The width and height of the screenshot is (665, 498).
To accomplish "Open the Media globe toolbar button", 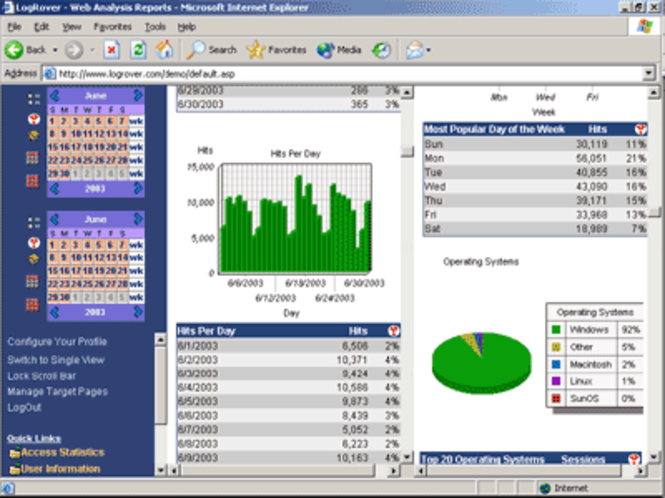I will pyautogui.click(x=339, y=50).
